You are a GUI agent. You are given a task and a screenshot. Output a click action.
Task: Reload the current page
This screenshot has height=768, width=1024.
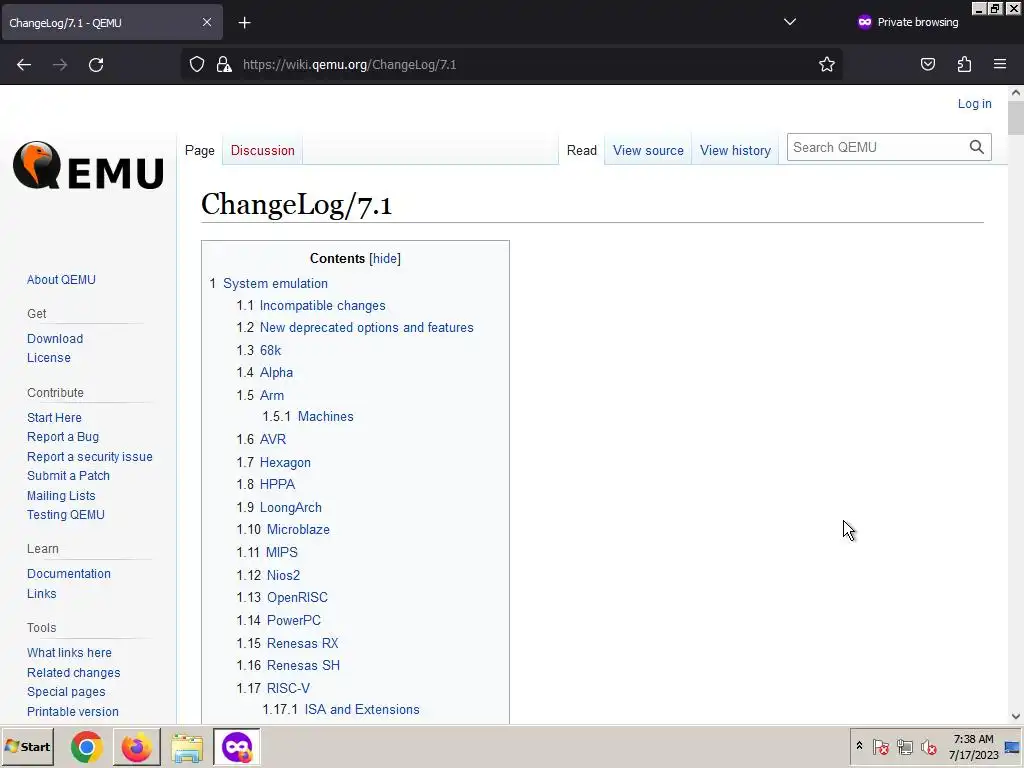[x=96, y=65]
